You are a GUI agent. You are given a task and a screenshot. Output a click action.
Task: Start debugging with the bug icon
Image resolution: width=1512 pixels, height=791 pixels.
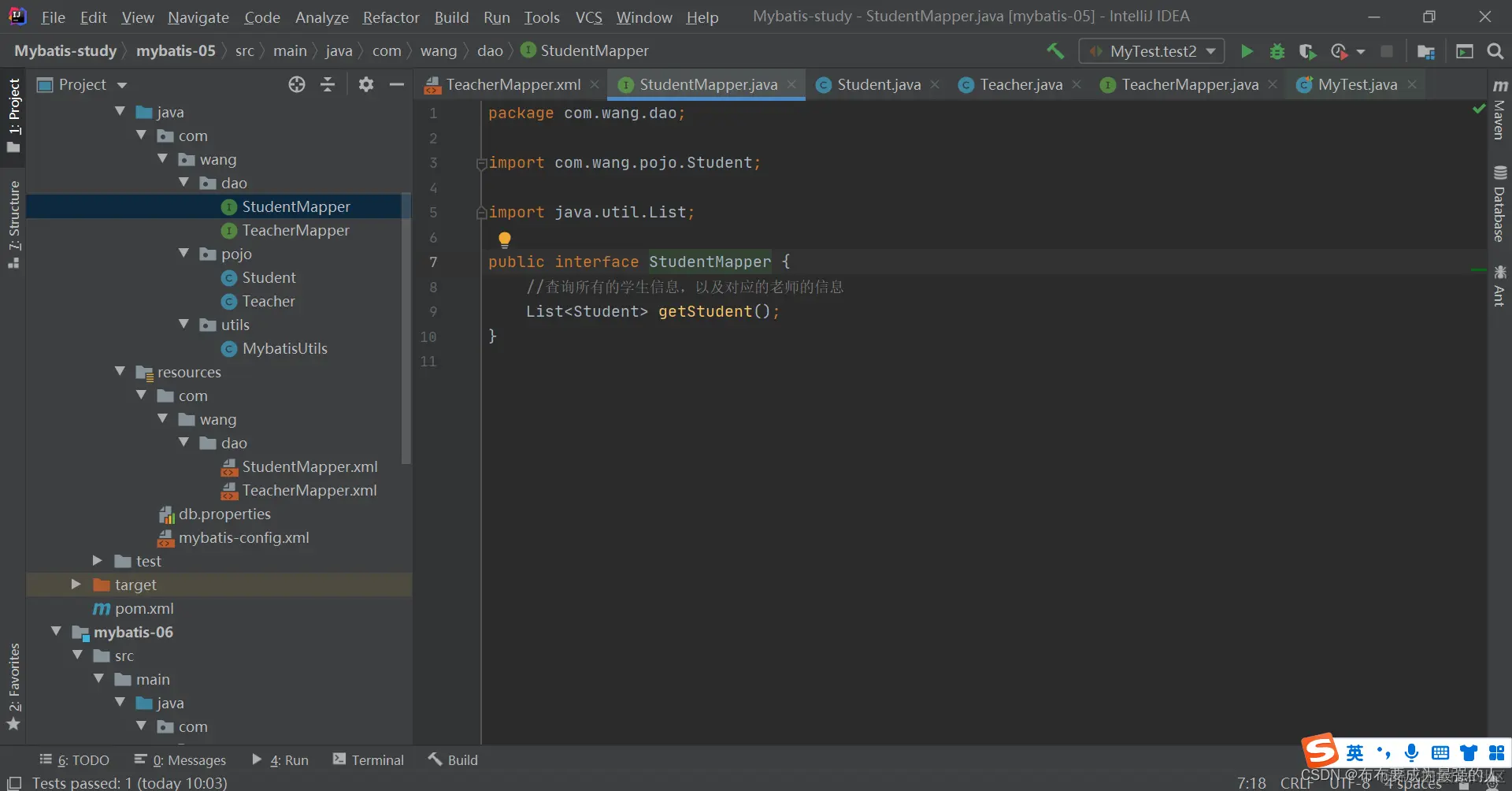(1277, 51)
